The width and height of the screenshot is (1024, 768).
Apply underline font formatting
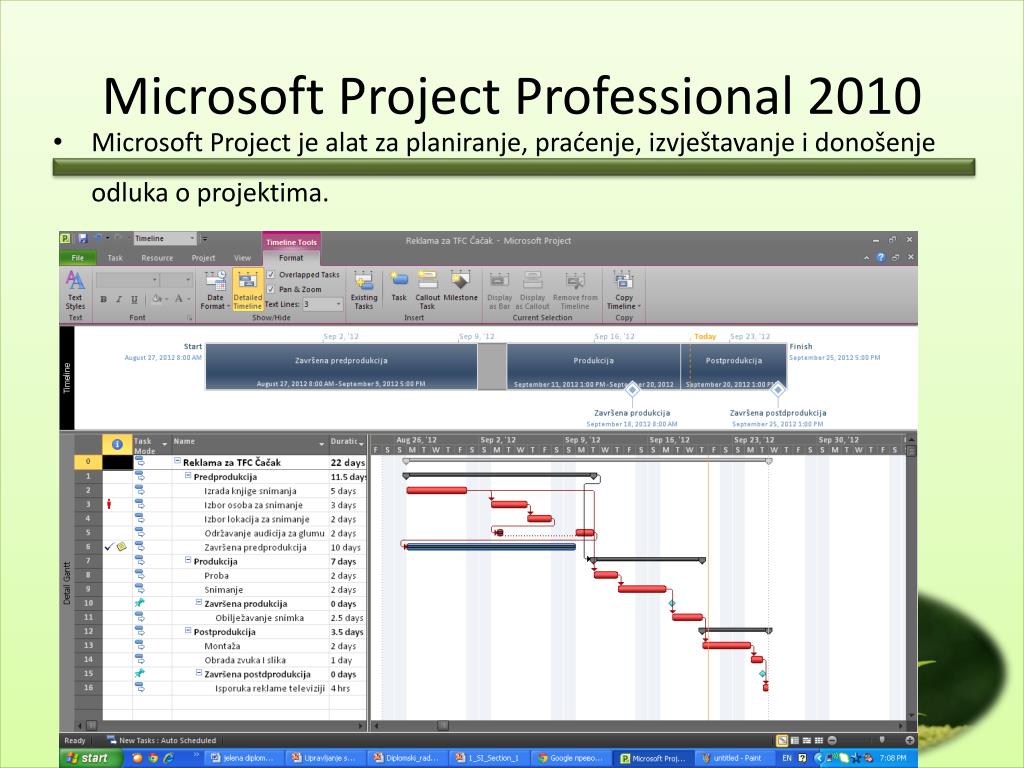click(x=134, y=299)
